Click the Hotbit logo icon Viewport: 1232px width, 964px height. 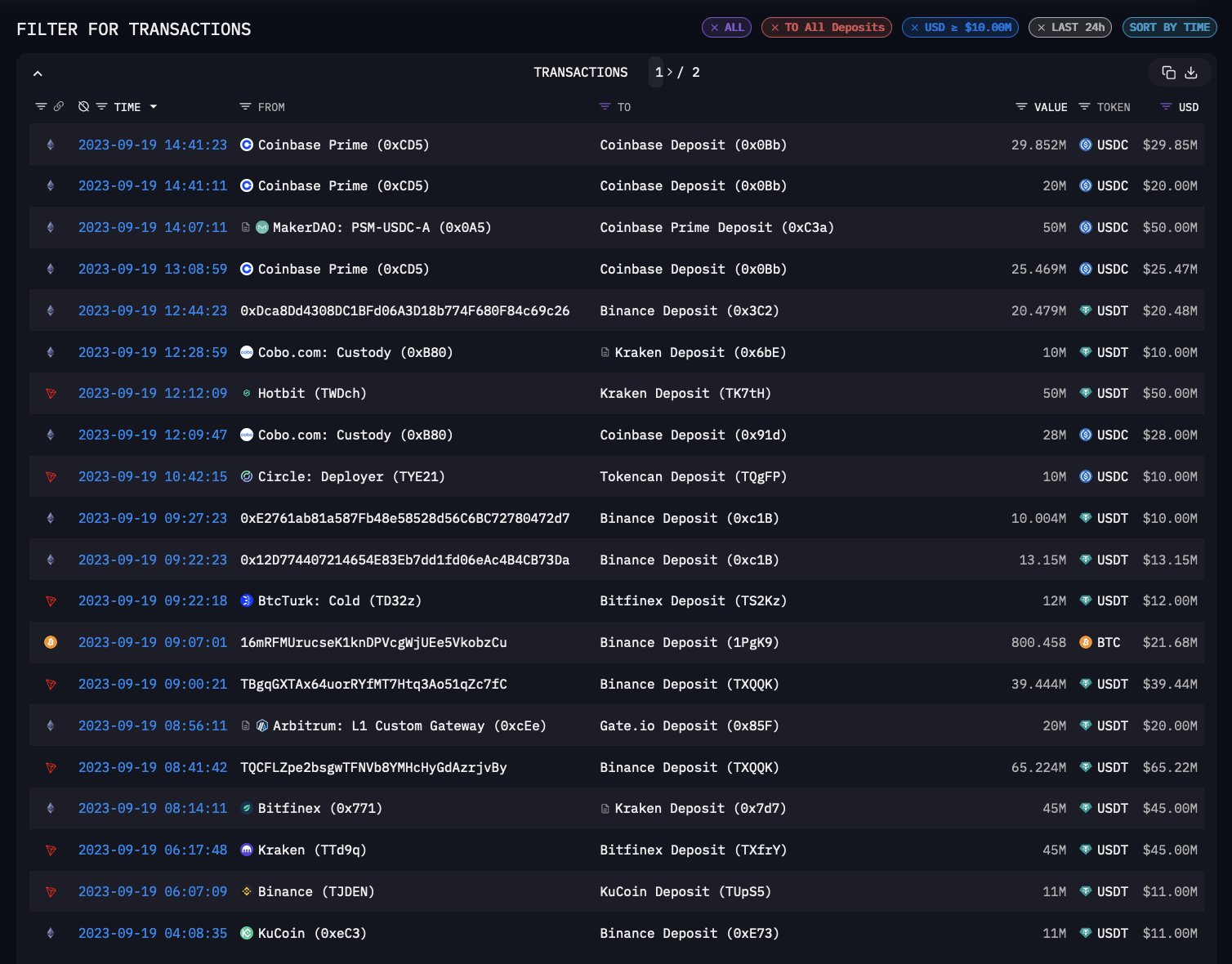(x=247, y=394)
